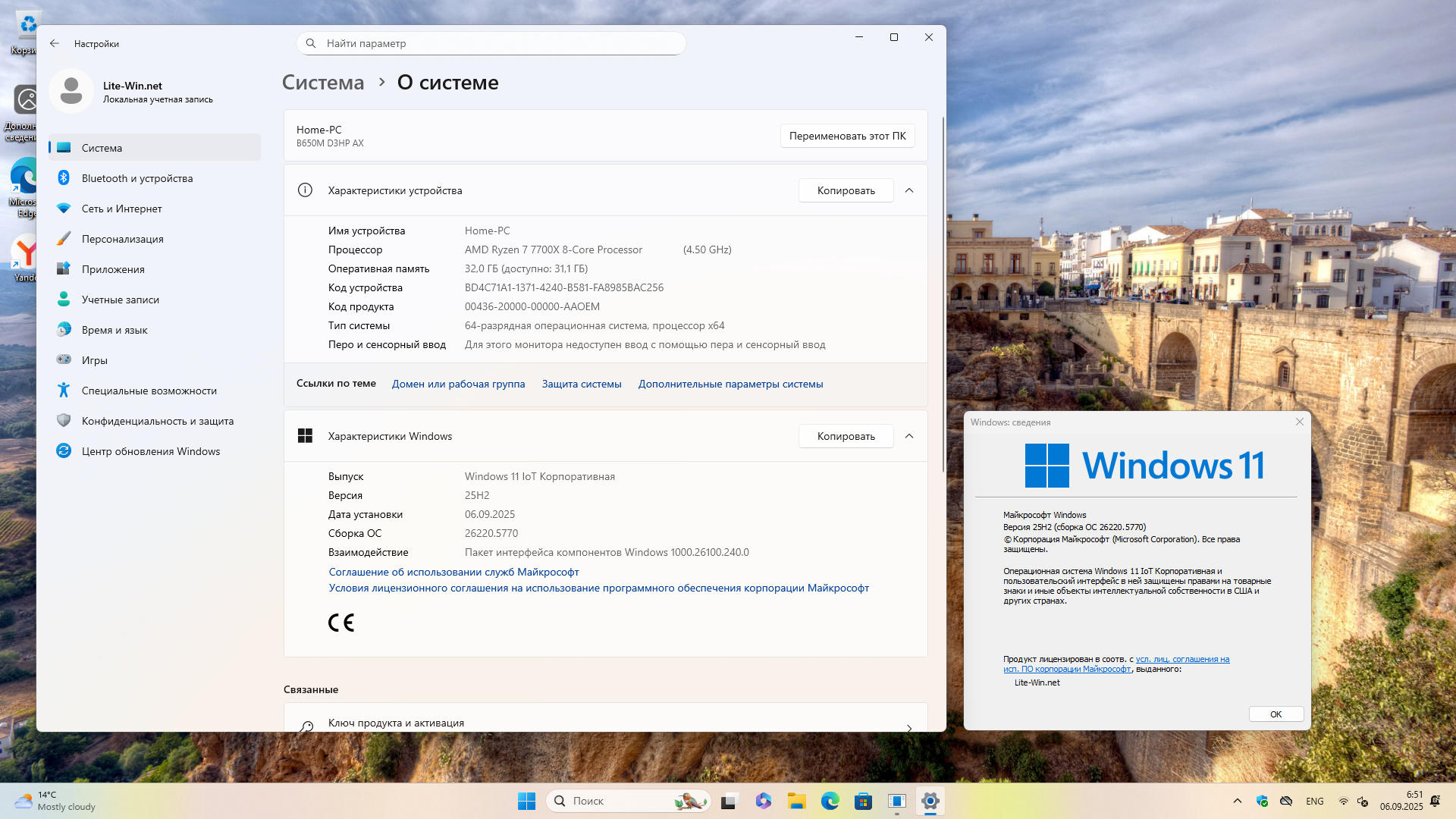Image resolution: width=1456 pixels, height=819 pixels.
Task: Open Bluetooth и устройства section
Action: point(137,178)
